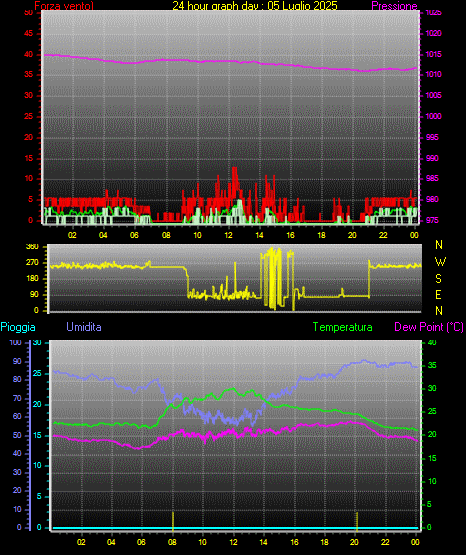The width and height of the screenshot is (466, 555).
Task: Click the 12 hour tick on the top graph
Action: click(228, 235)
